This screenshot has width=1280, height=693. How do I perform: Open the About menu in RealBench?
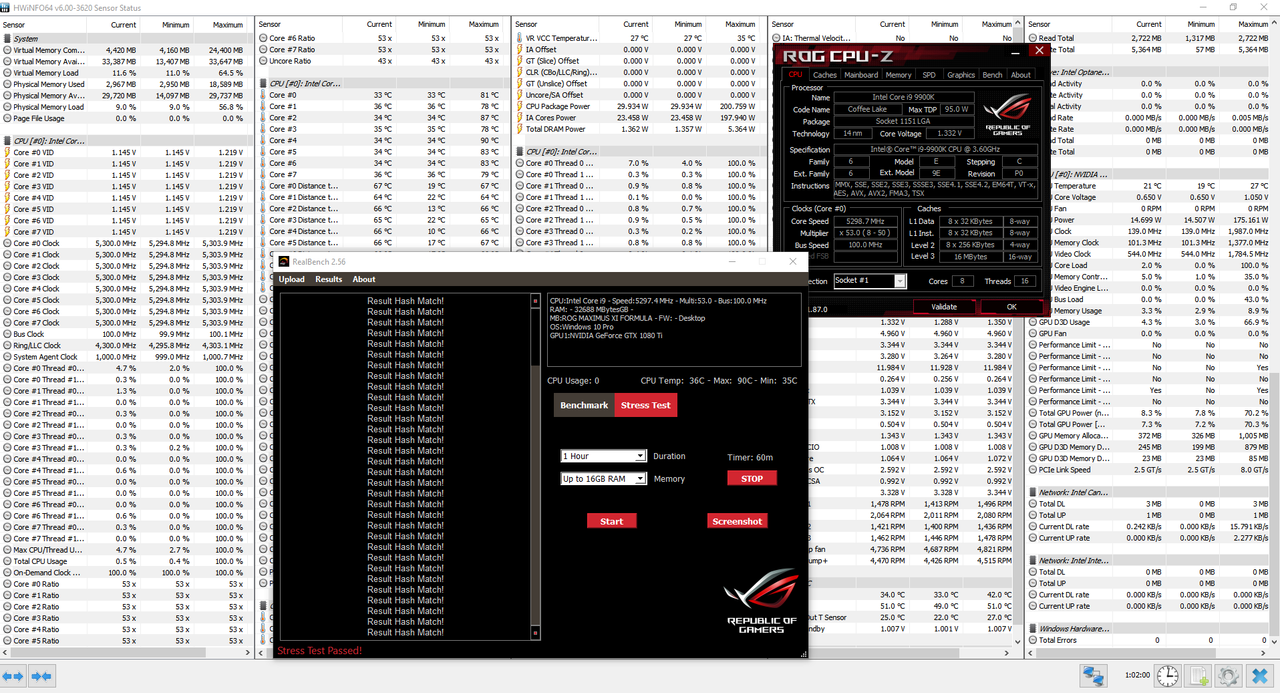[x=364, y=279]
